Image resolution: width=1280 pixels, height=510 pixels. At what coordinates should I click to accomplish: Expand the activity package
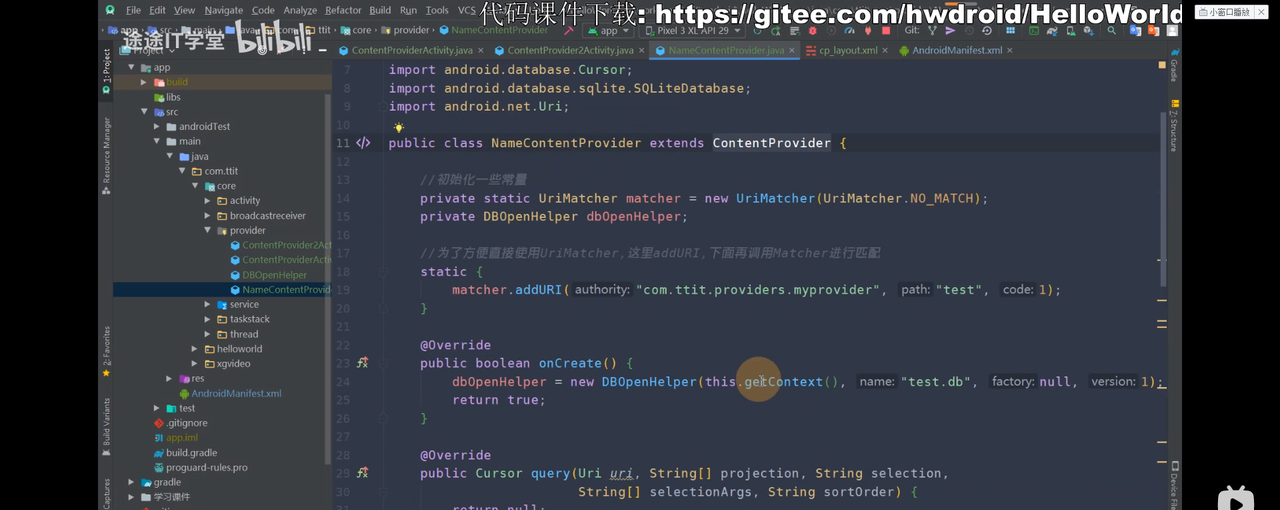click(x=208, y=201)
